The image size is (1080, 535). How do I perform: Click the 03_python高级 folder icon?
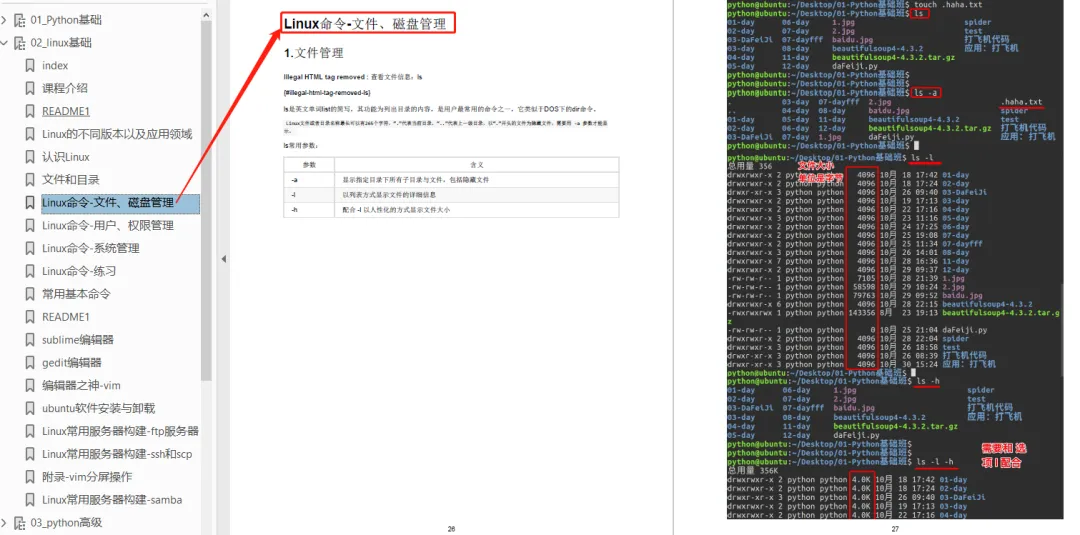[x=19, y=523]
